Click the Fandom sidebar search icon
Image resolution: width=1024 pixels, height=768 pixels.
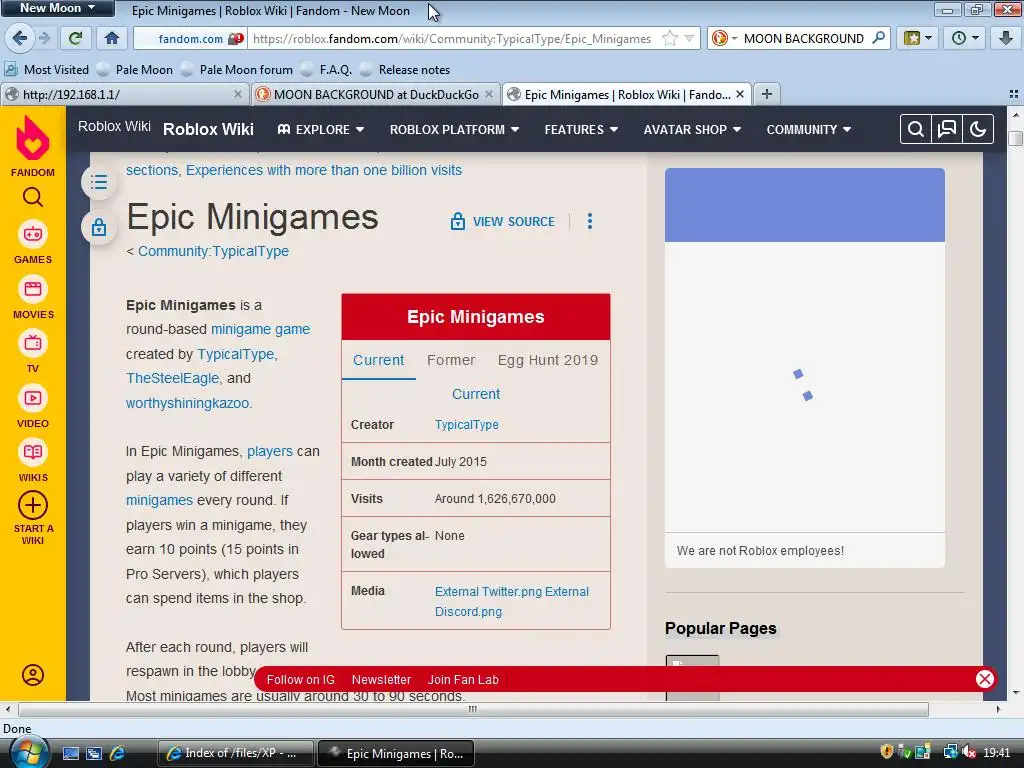(33, 197)
